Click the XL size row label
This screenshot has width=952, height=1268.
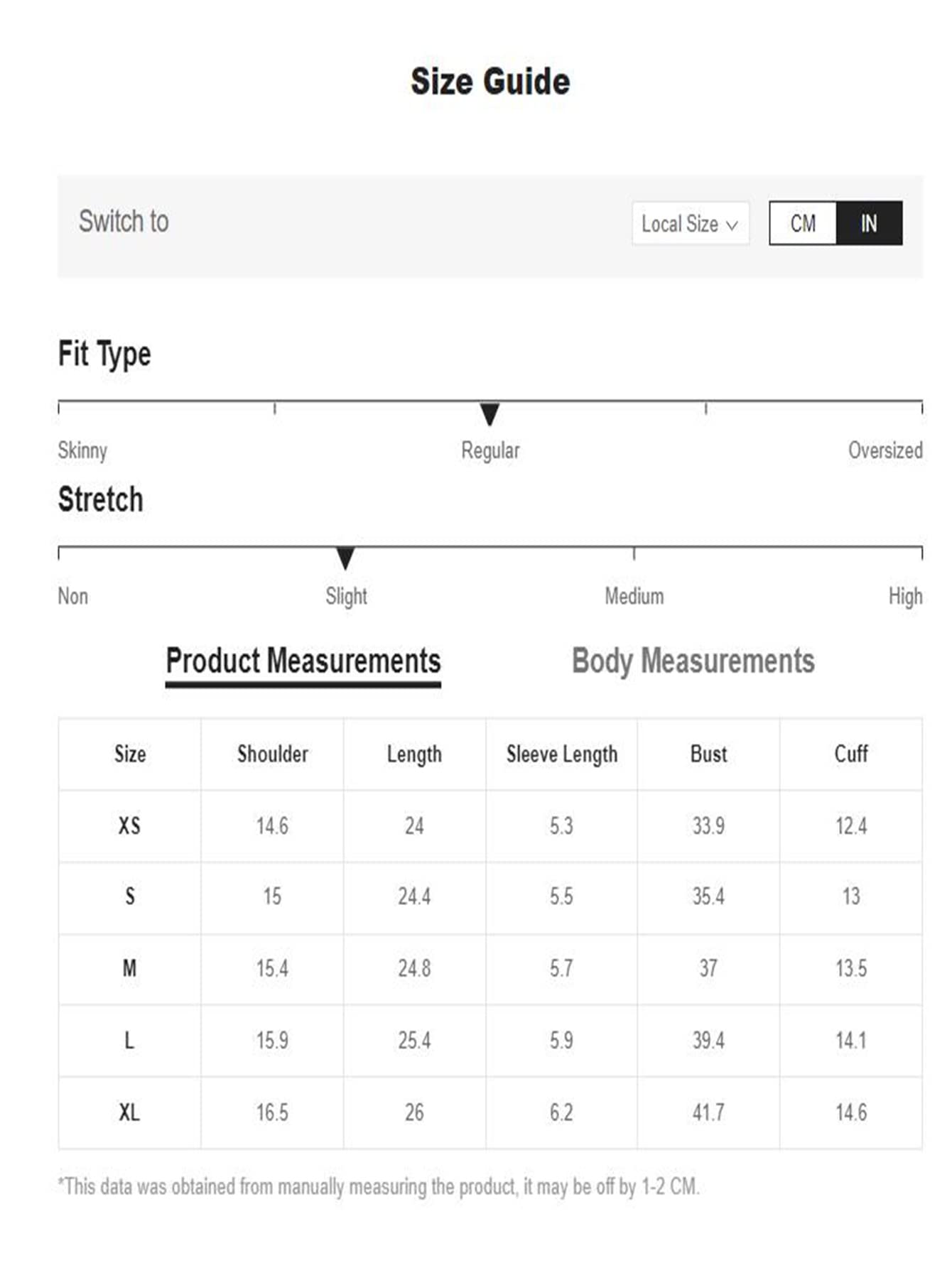pyautogui.click(x=129, y=1112)
